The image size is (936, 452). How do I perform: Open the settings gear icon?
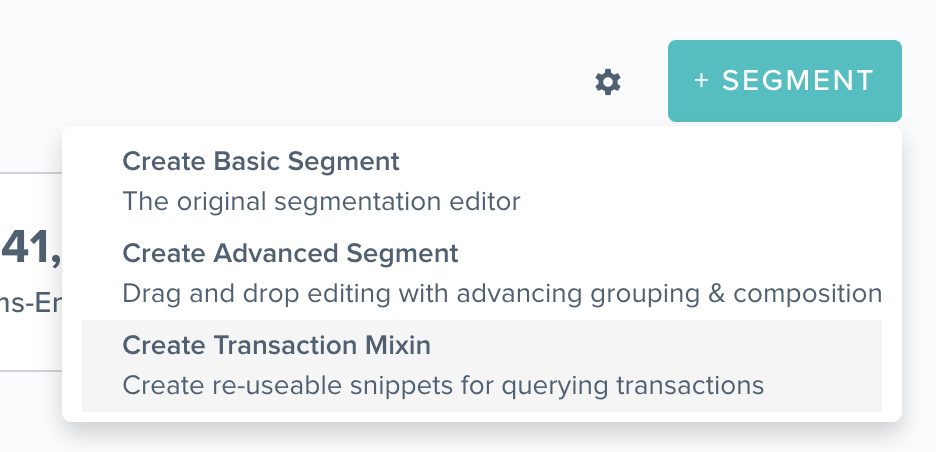click(x=608, y=81)
